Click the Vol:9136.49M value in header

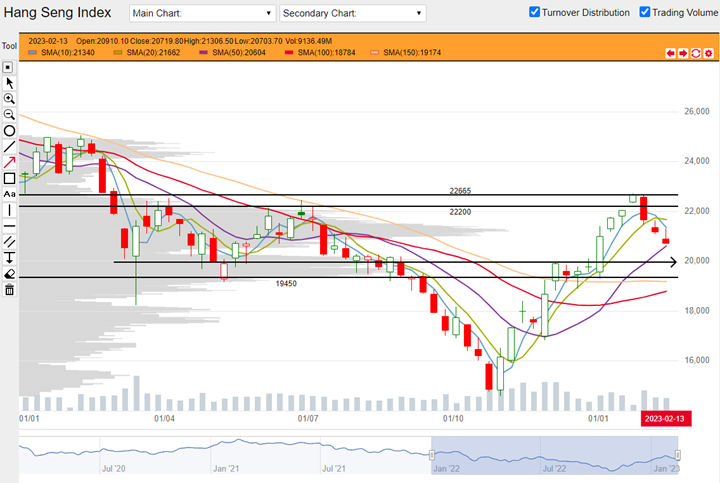tap(309, 41)
